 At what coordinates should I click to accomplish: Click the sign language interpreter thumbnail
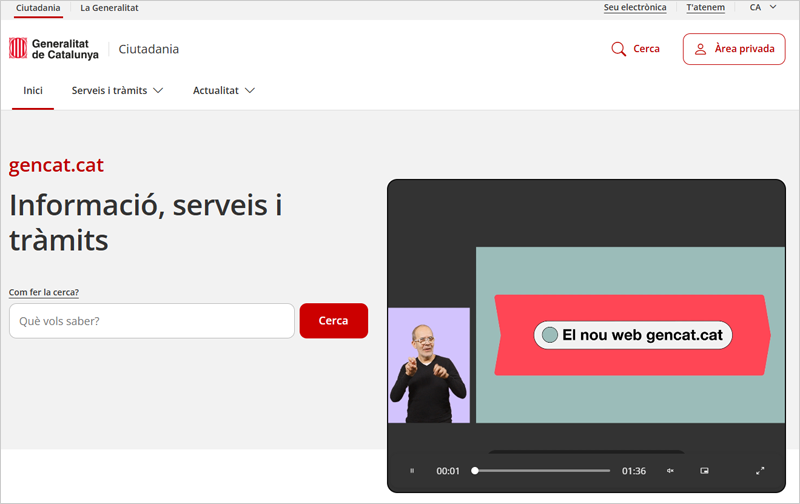428,365
